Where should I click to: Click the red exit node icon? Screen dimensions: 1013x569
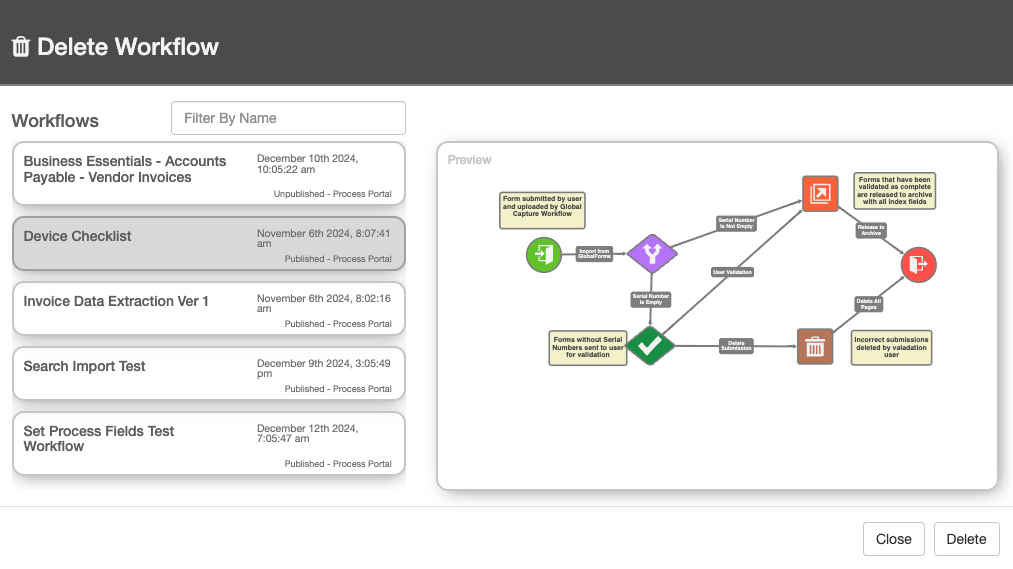[x=918, y=263]
